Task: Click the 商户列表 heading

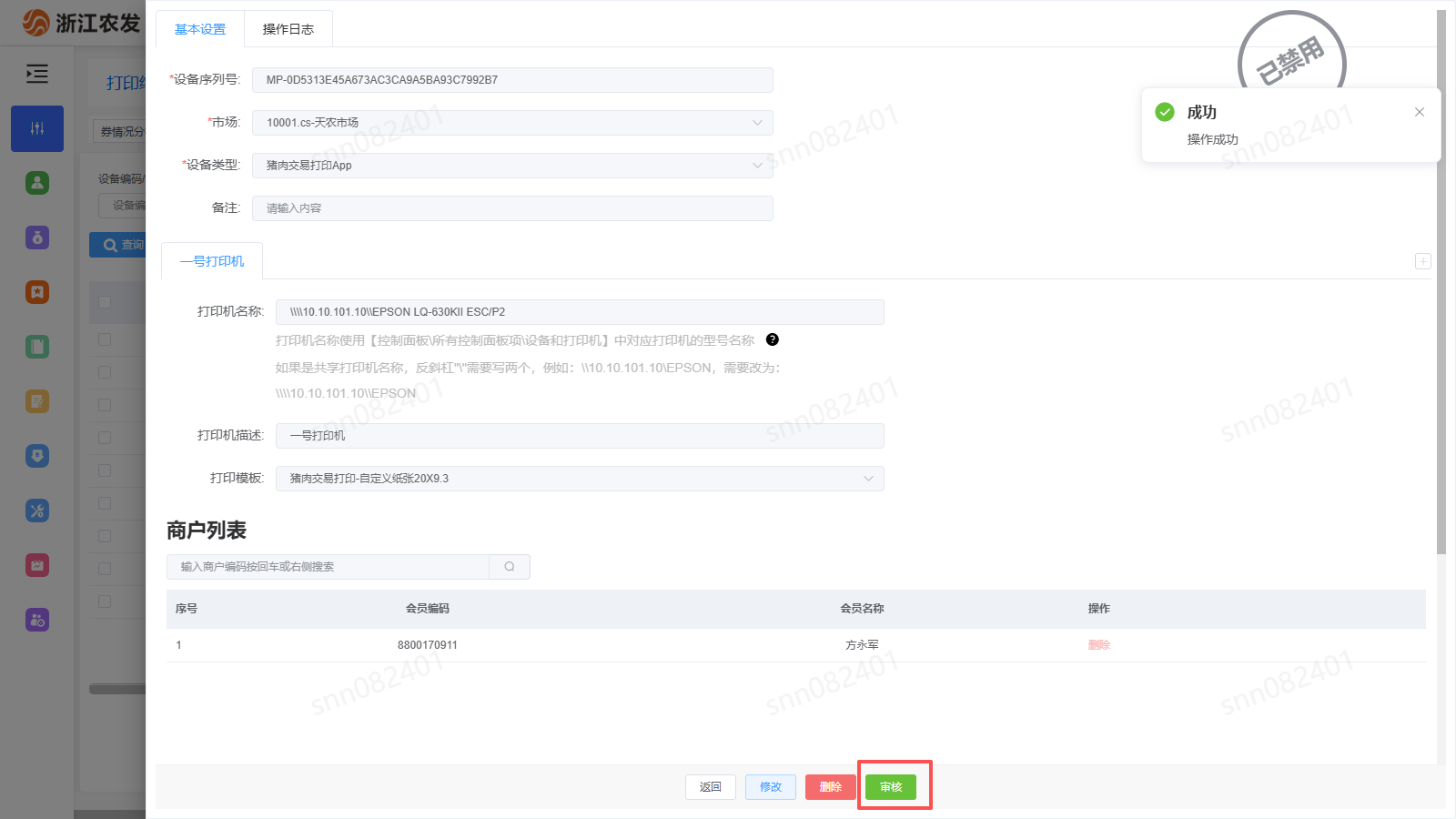Action: (x=207, y=531)
